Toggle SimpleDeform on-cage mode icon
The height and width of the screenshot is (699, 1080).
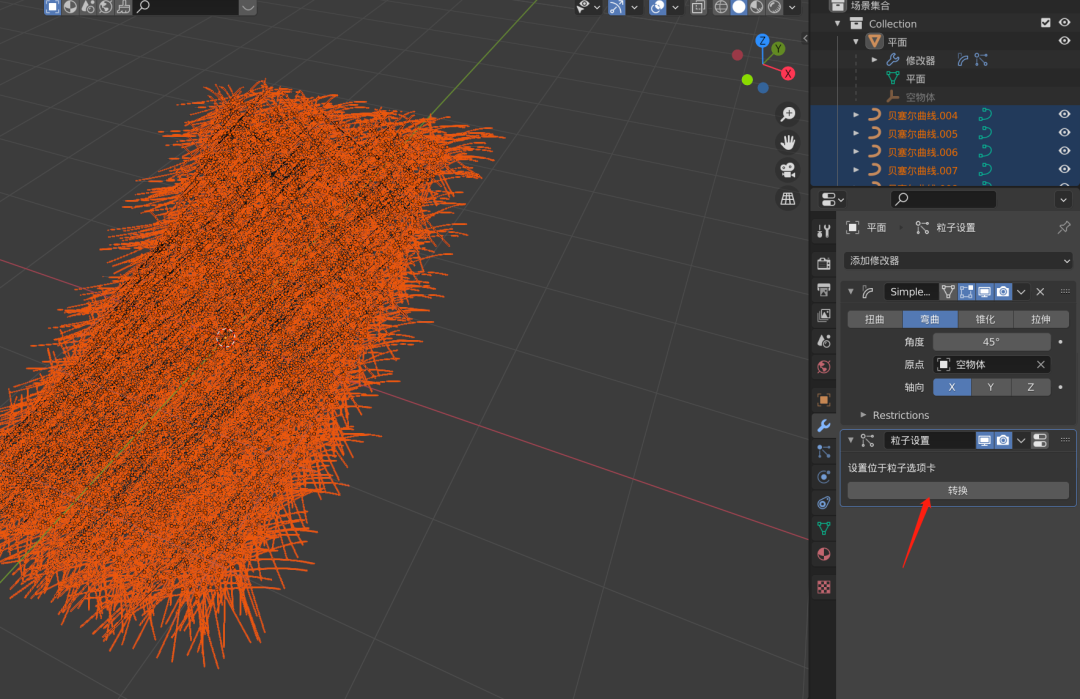pyautogui.click(x=948, y=292)
